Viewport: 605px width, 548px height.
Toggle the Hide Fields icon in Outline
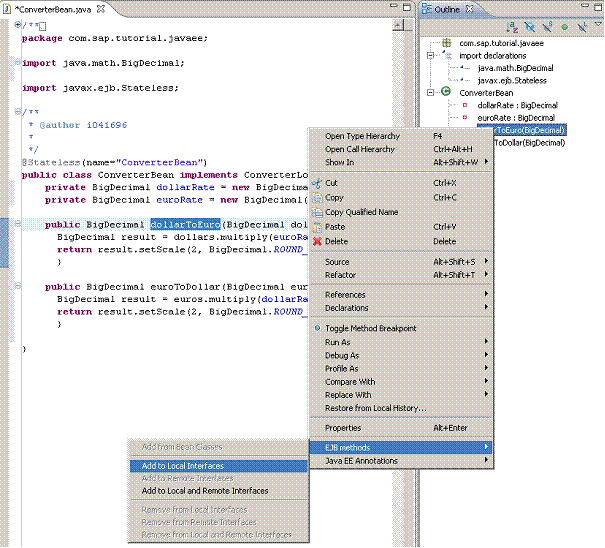[x=530, y=28]
